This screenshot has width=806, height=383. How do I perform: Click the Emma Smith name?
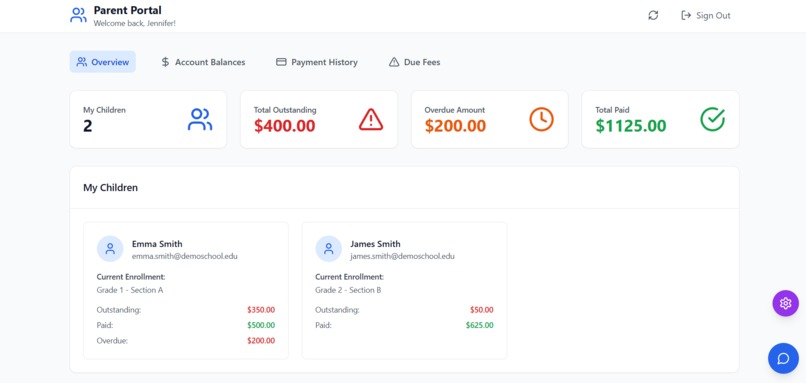157,244
